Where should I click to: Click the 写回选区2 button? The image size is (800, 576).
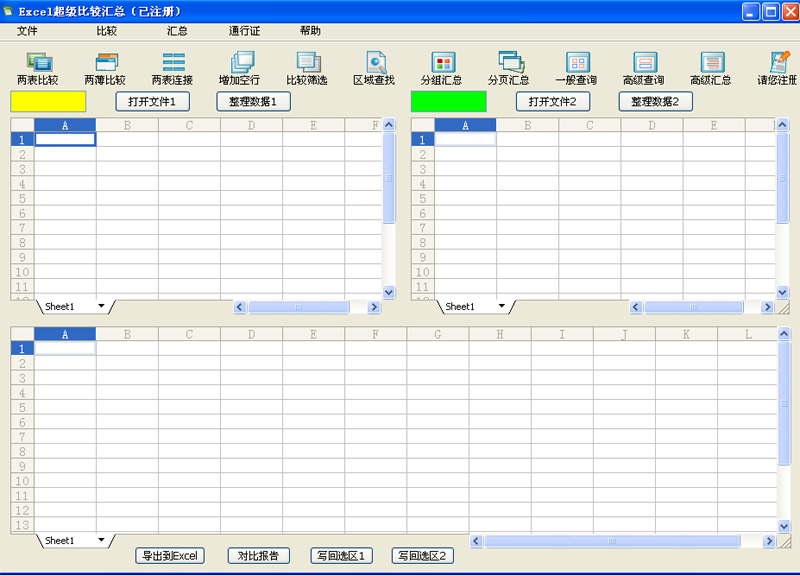tap(422, 556)
